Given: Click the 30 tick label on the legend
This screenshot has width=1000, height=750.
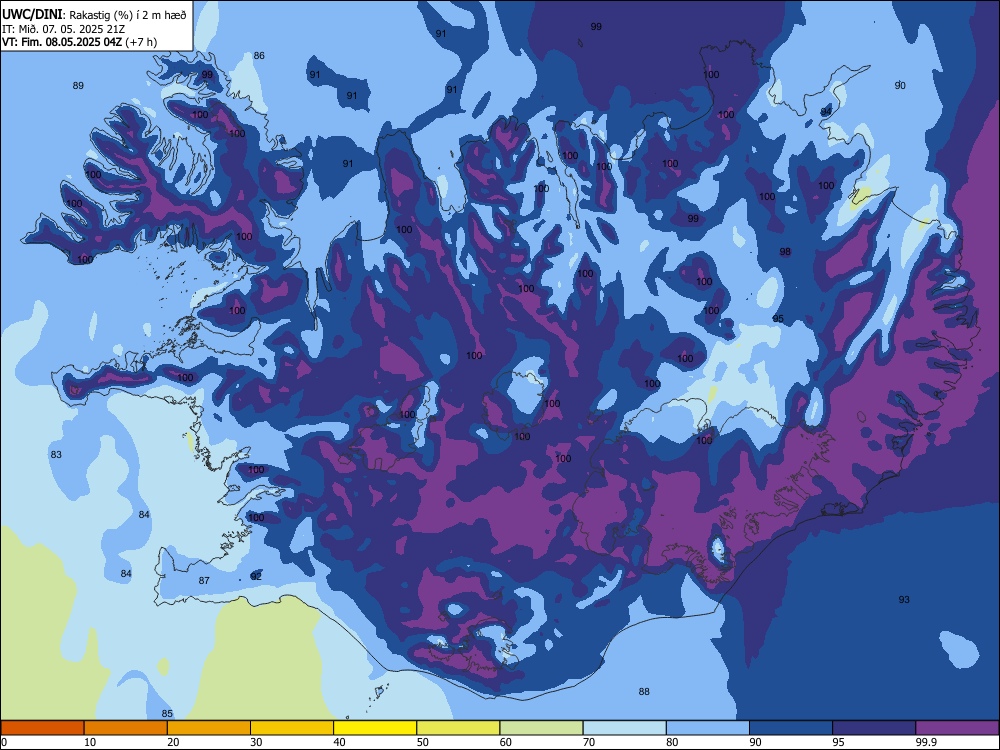Looking at the screenshot, I should tap(256, 742).
